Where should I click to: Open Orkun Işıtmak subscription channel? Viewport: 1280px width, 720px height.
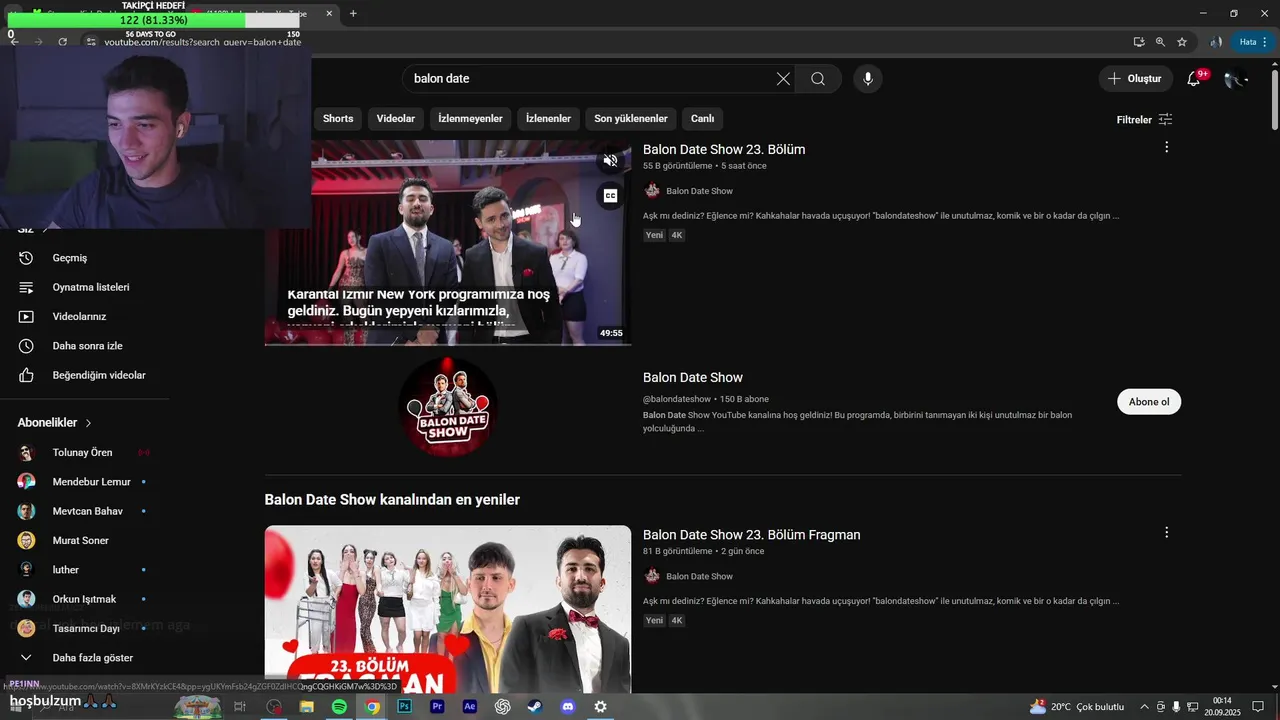coord(85,599)
